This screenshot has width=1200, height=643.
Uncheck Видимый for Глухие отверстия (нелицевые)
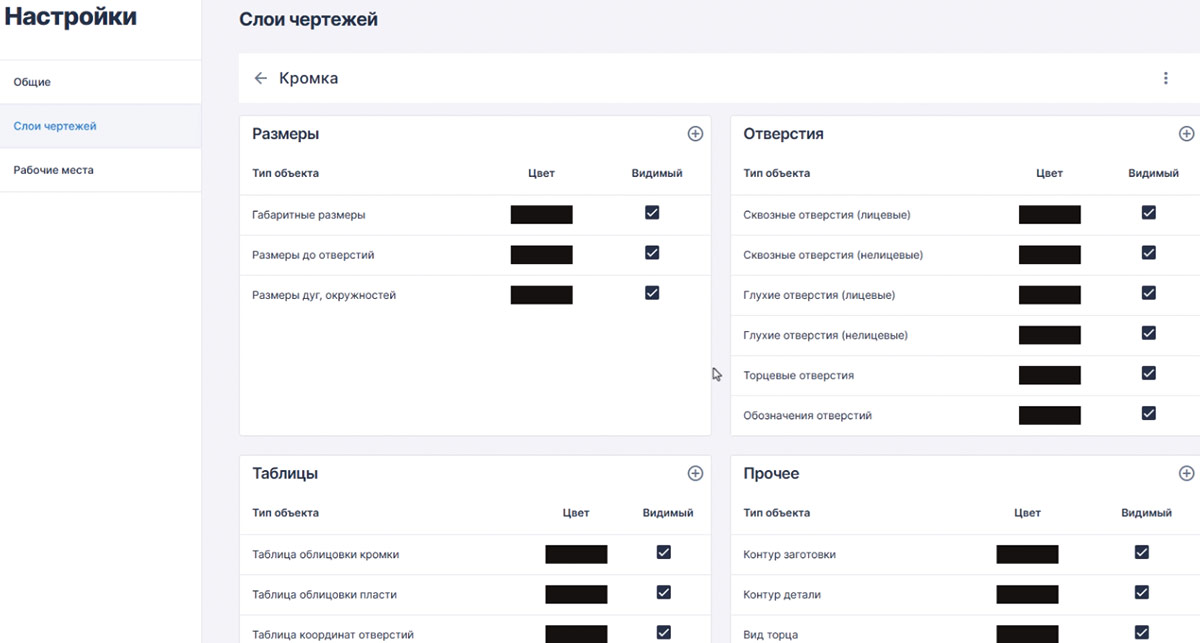(1149, 333)
